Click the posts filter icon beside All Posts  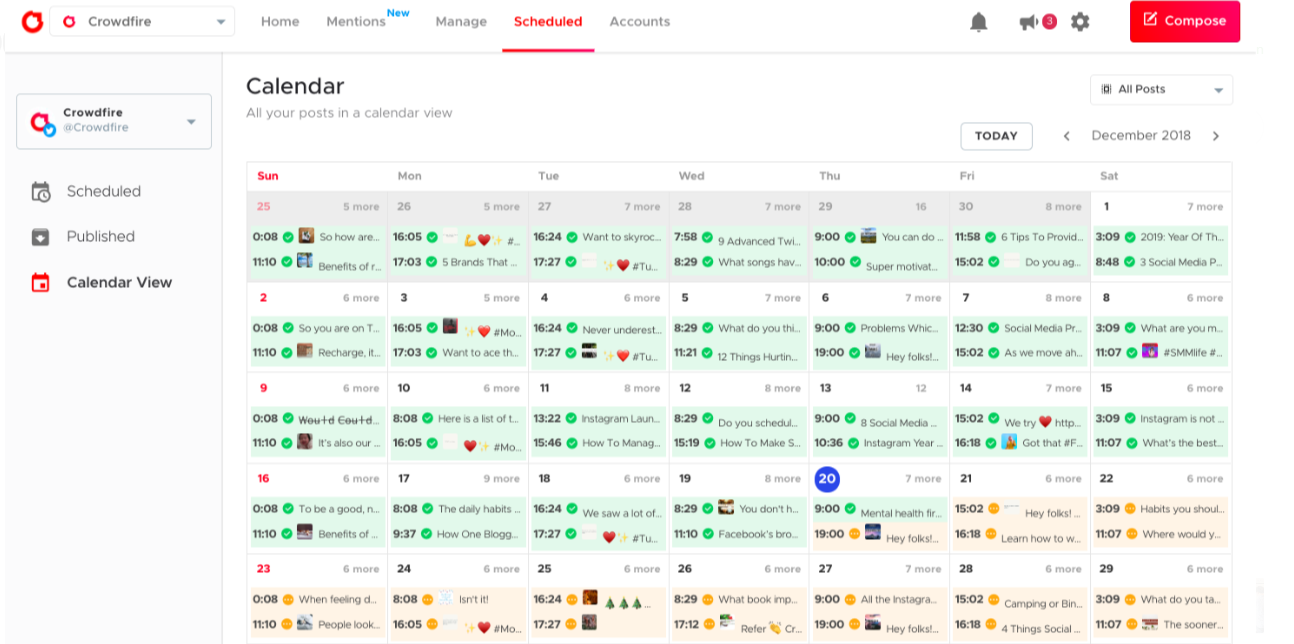pos(1107,89)
